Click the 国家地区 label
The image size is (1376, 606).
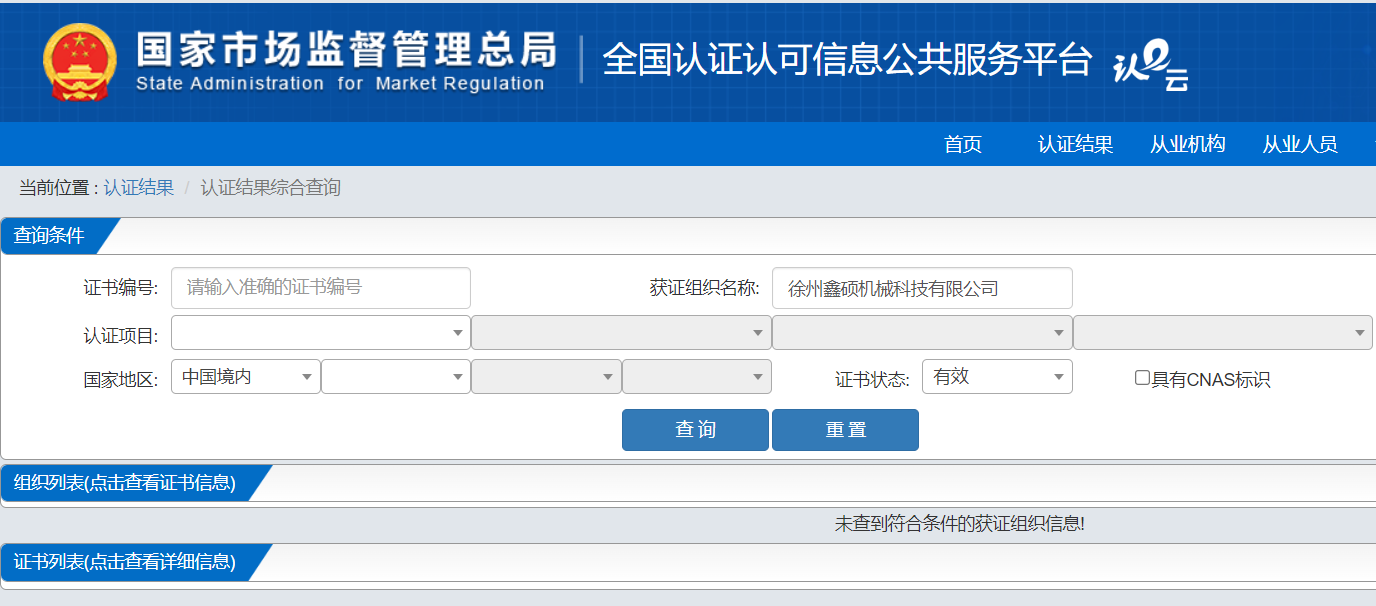[x=121, y=380]
